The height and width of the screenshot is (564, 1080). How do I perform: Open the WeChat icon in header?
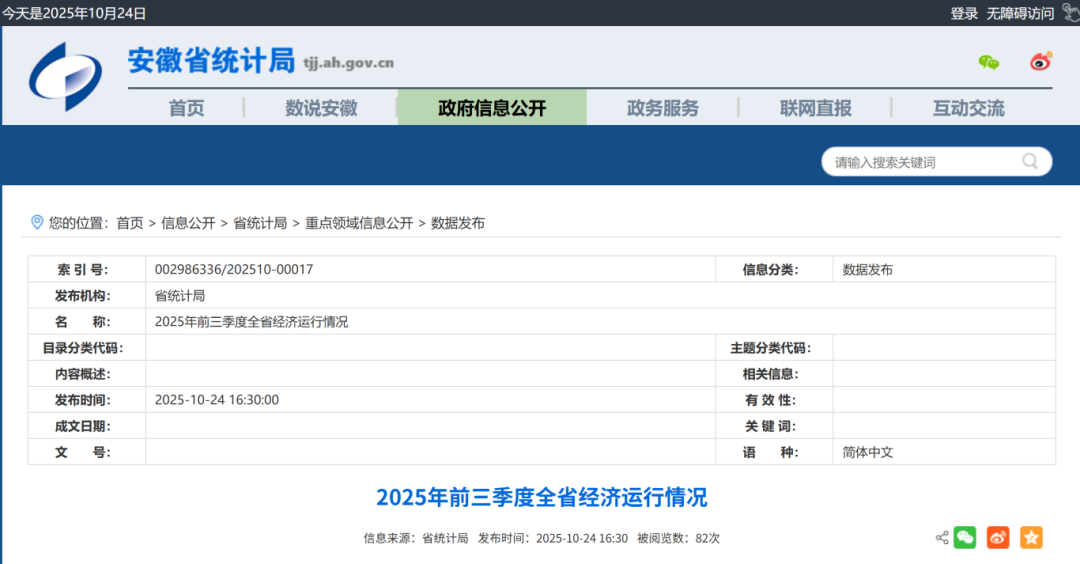tap(988, 63)
